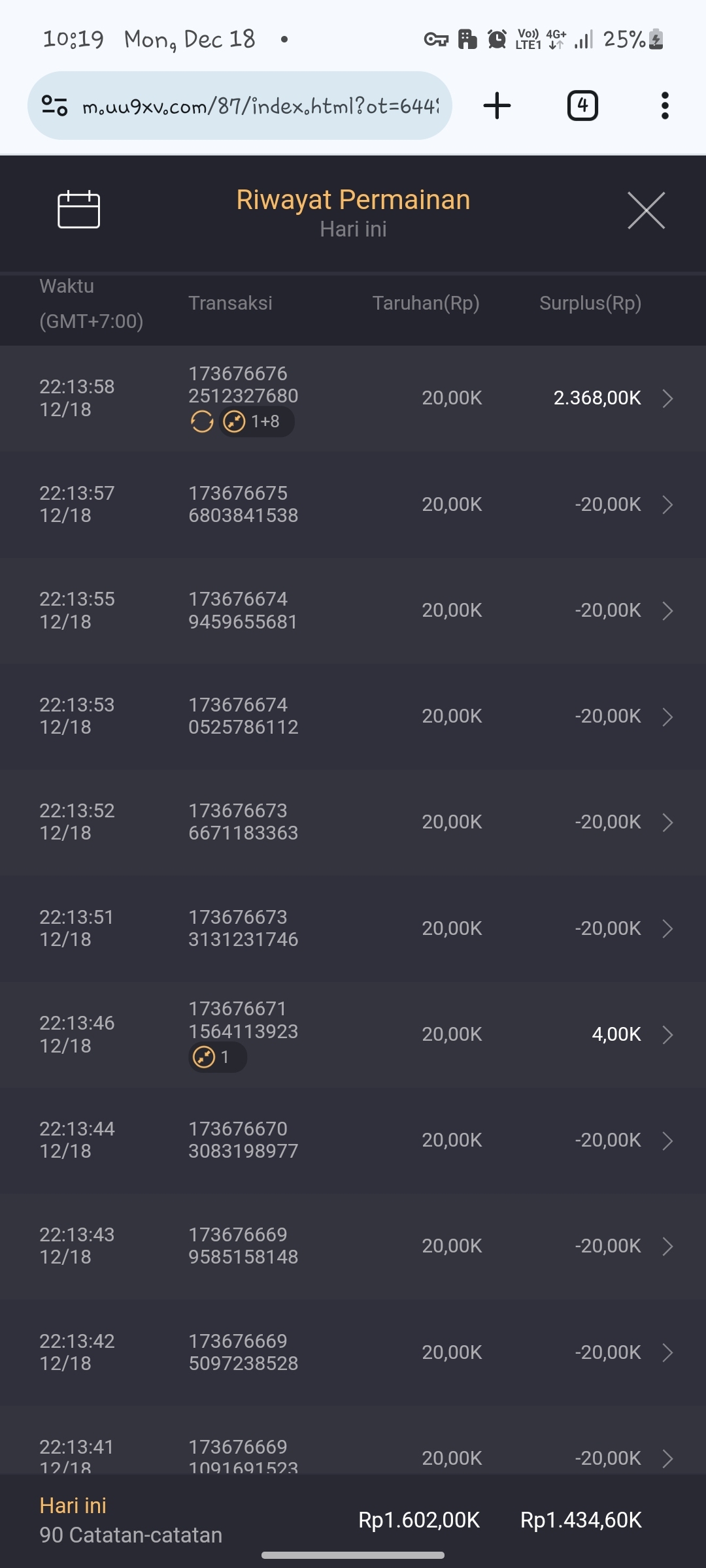
Task: Tap the scatter badge labeled 1
Action: click(x=217, y=1057)
